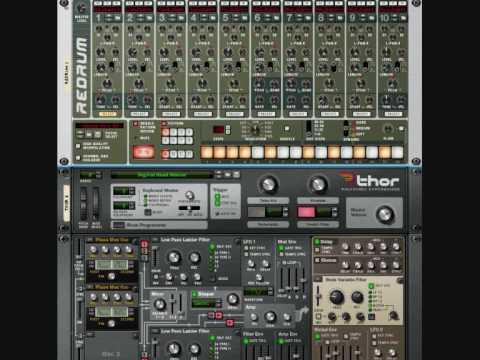Toggle Redrum step 9 button
Viewport: 480px width, 360px height.
point(308,152)
